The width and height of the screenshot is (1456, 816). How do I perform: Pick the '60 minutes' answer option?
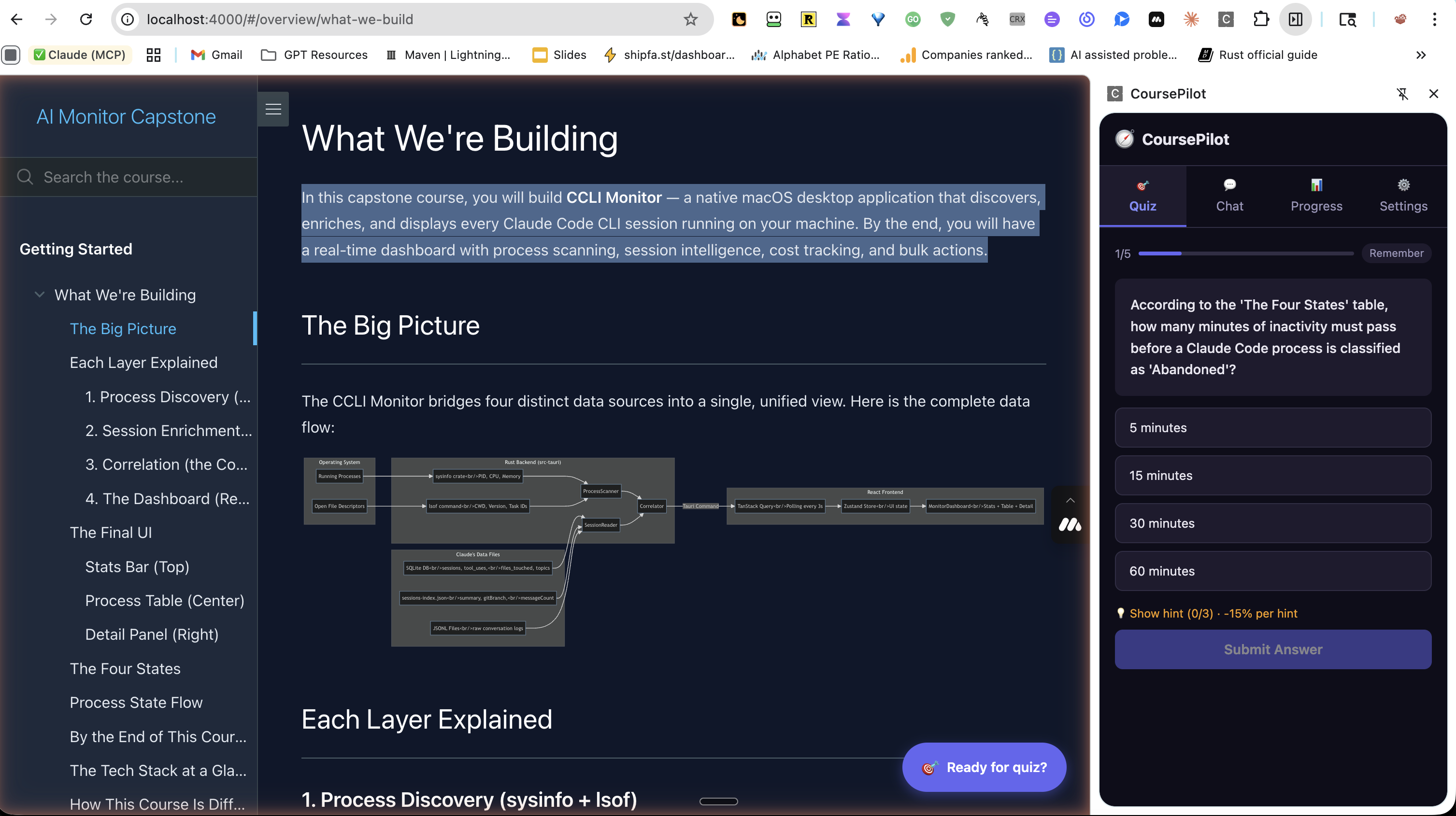point(1272,571)
